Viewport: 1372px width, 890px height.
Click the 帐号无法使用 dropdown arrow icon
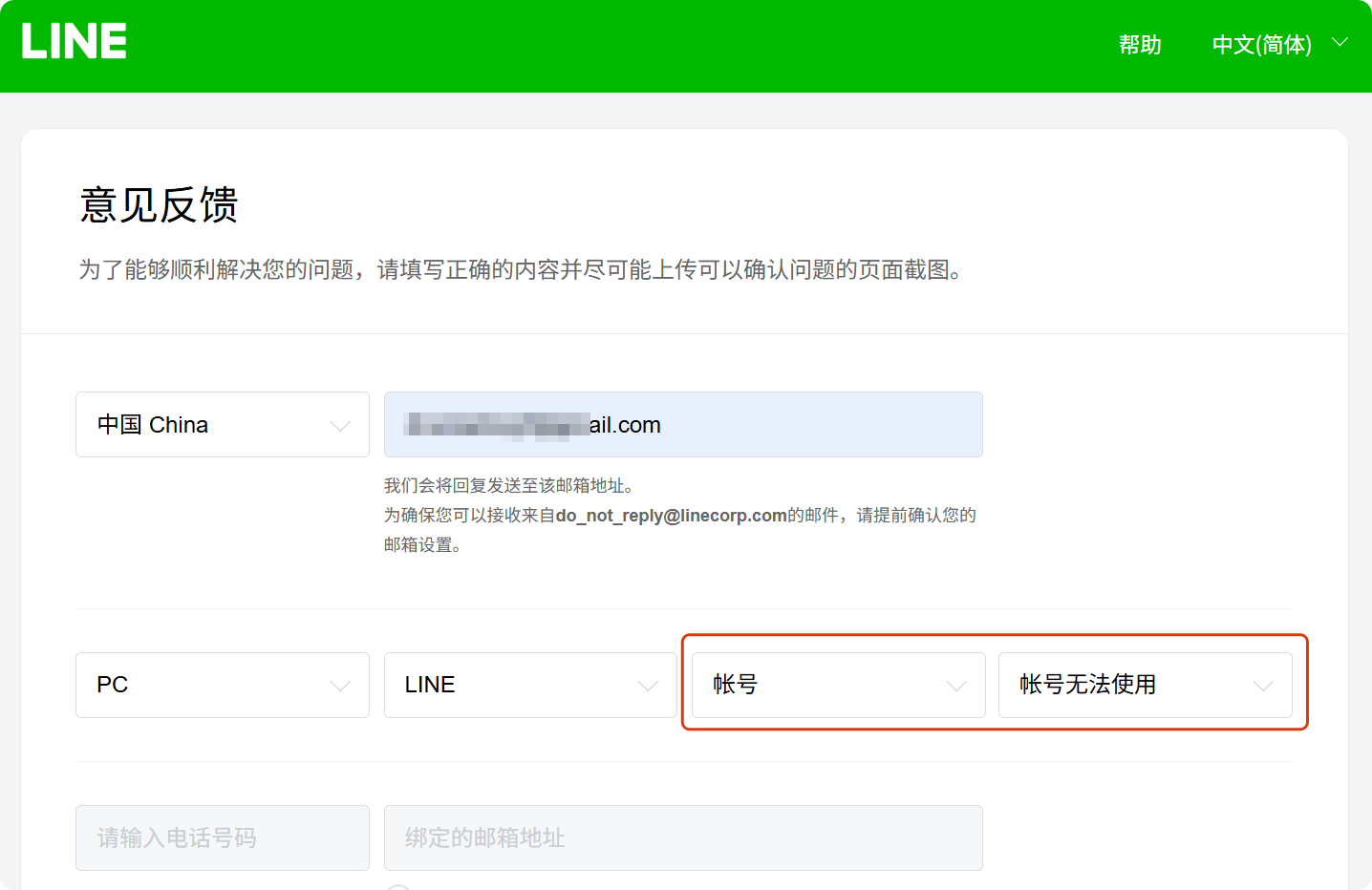[x=1263, y=685]
